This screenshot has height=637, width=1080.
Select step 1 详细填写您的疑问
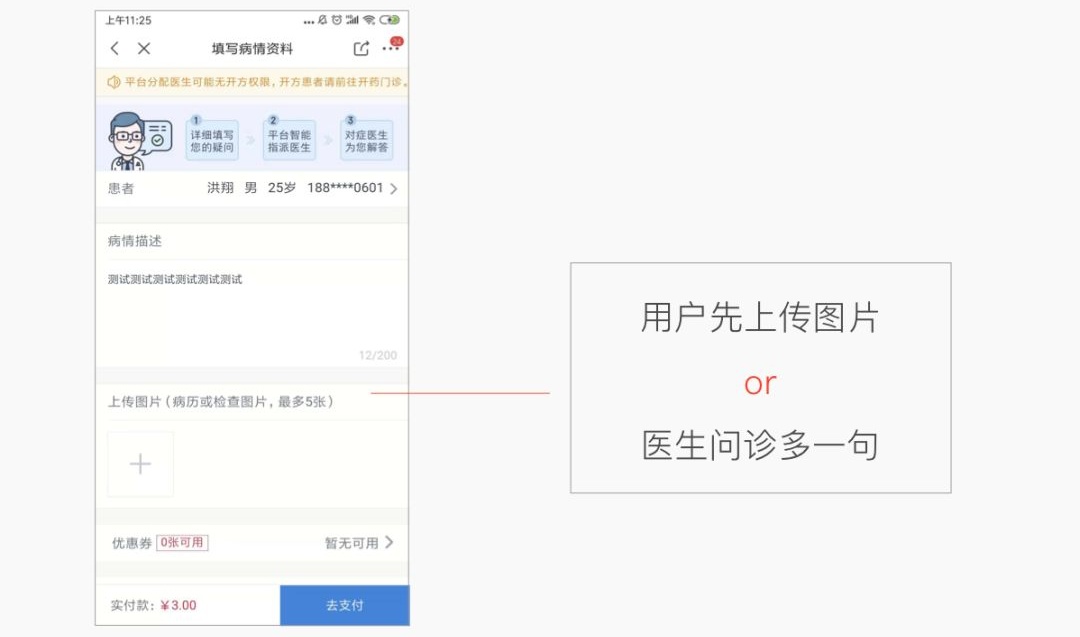point(211,140)
